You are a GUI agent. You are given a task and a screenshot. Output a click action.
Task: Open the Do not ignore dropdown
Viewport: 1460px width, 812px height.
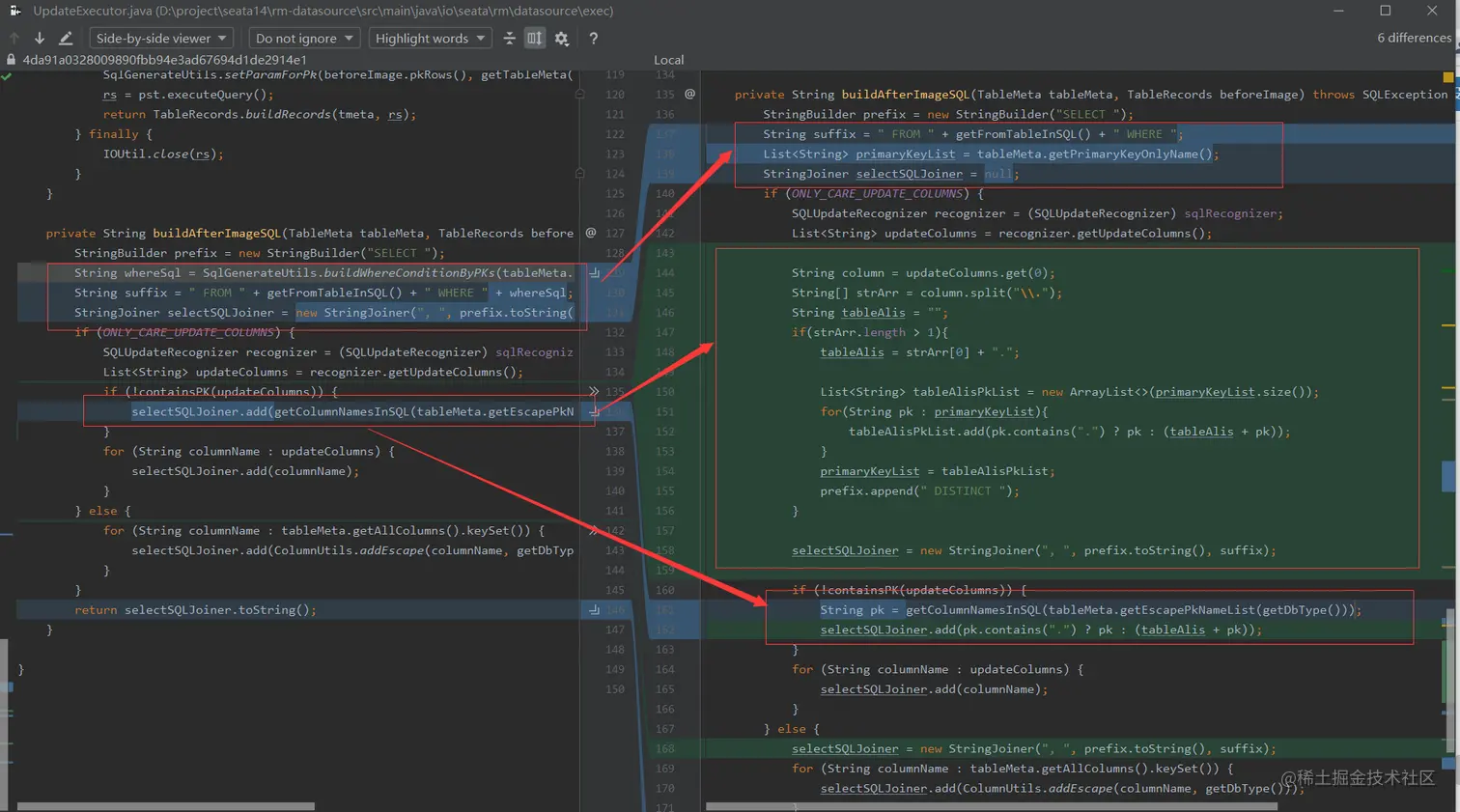click(304, 39)
